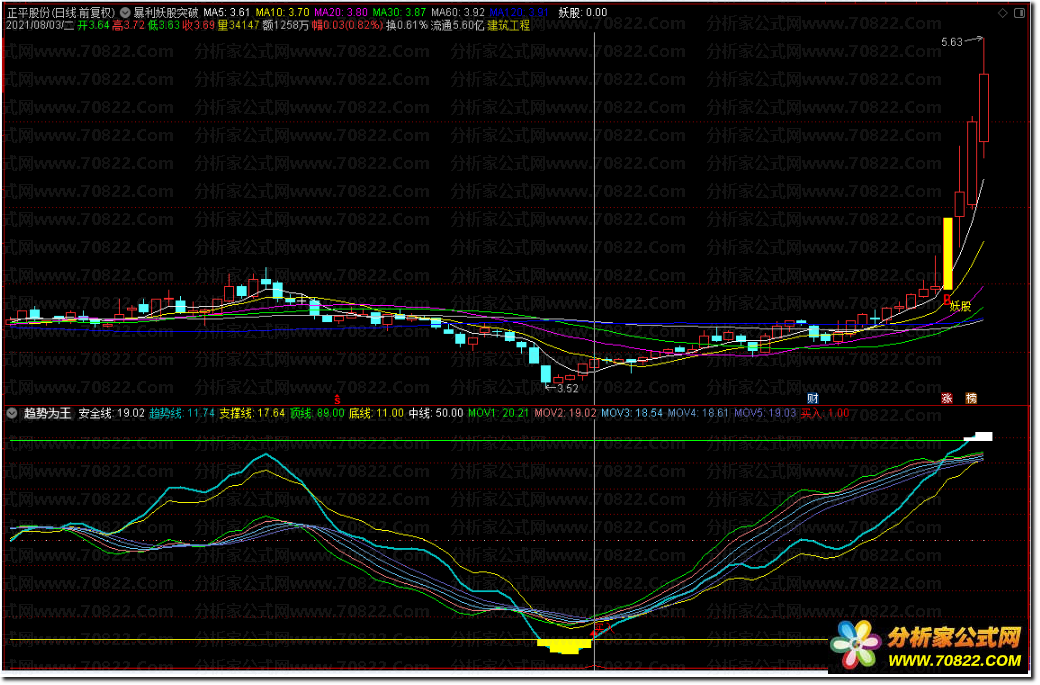Open the 建筑工程 sector link
This screenshot has height=685, width=1040.
tap(509, 25)
